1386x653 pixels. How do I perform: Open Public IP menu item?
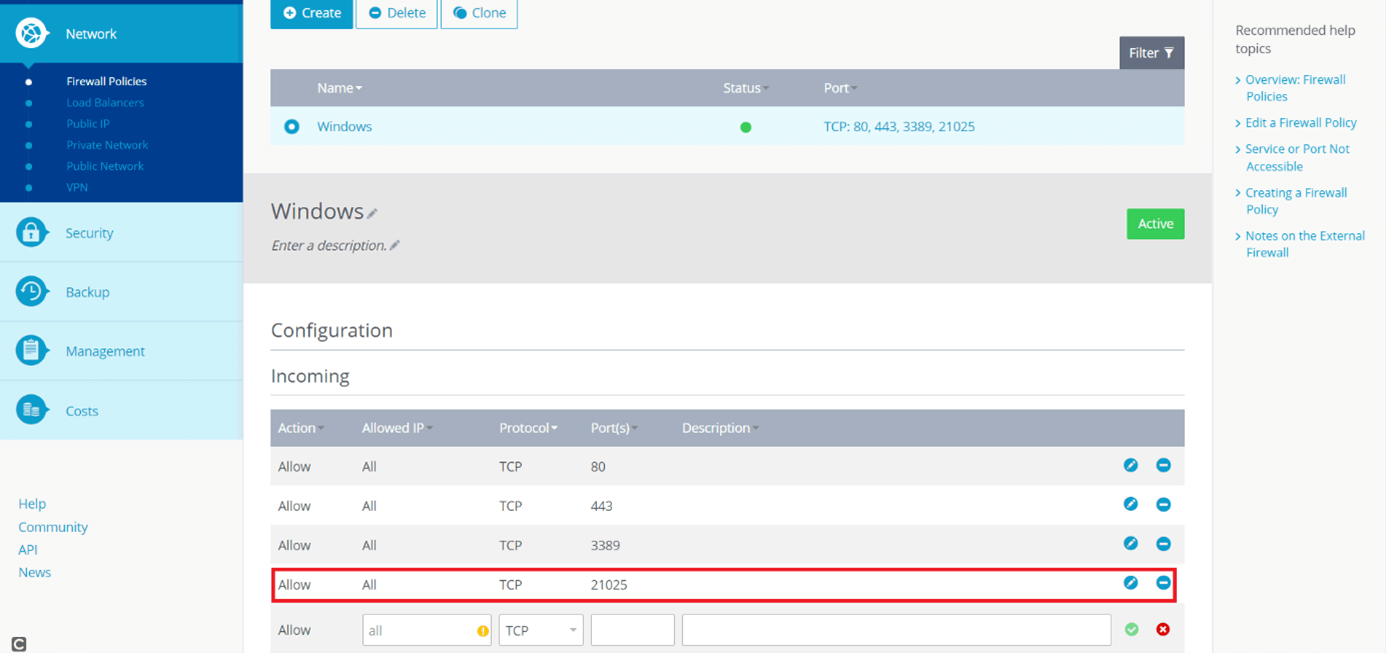click(88, 123)
